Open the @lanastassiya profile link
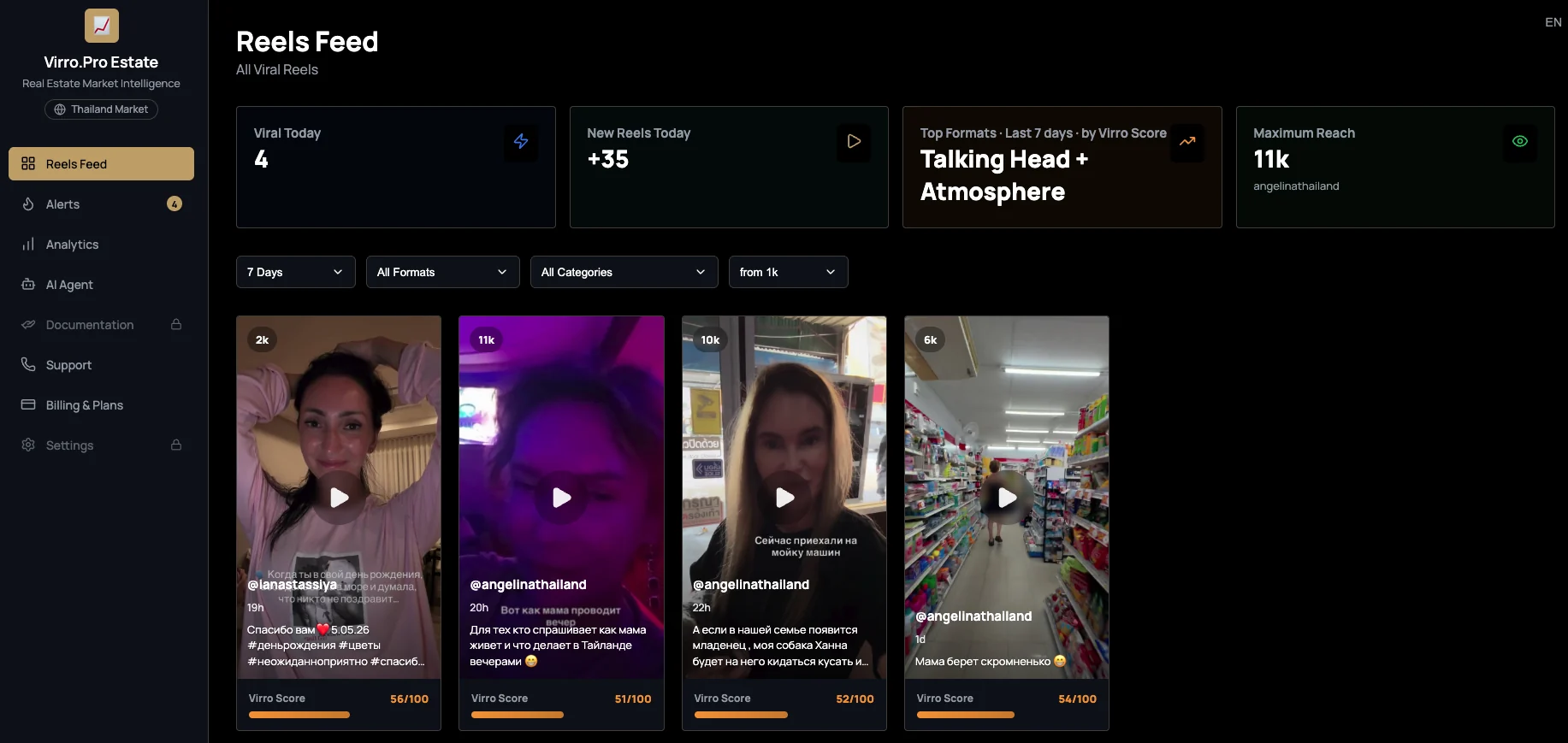This screenshot has height=743, width=1568. click(292, 585)
